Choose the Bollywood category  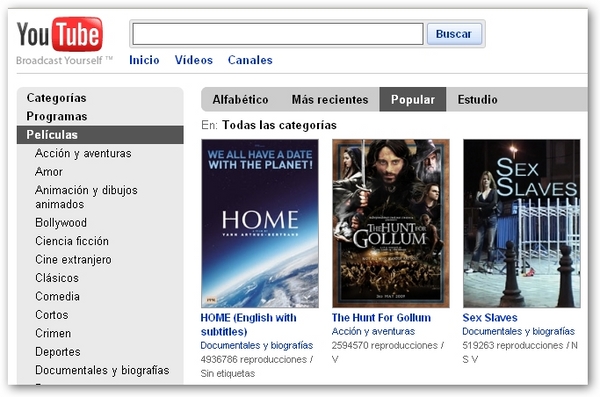tap(61, 223)
